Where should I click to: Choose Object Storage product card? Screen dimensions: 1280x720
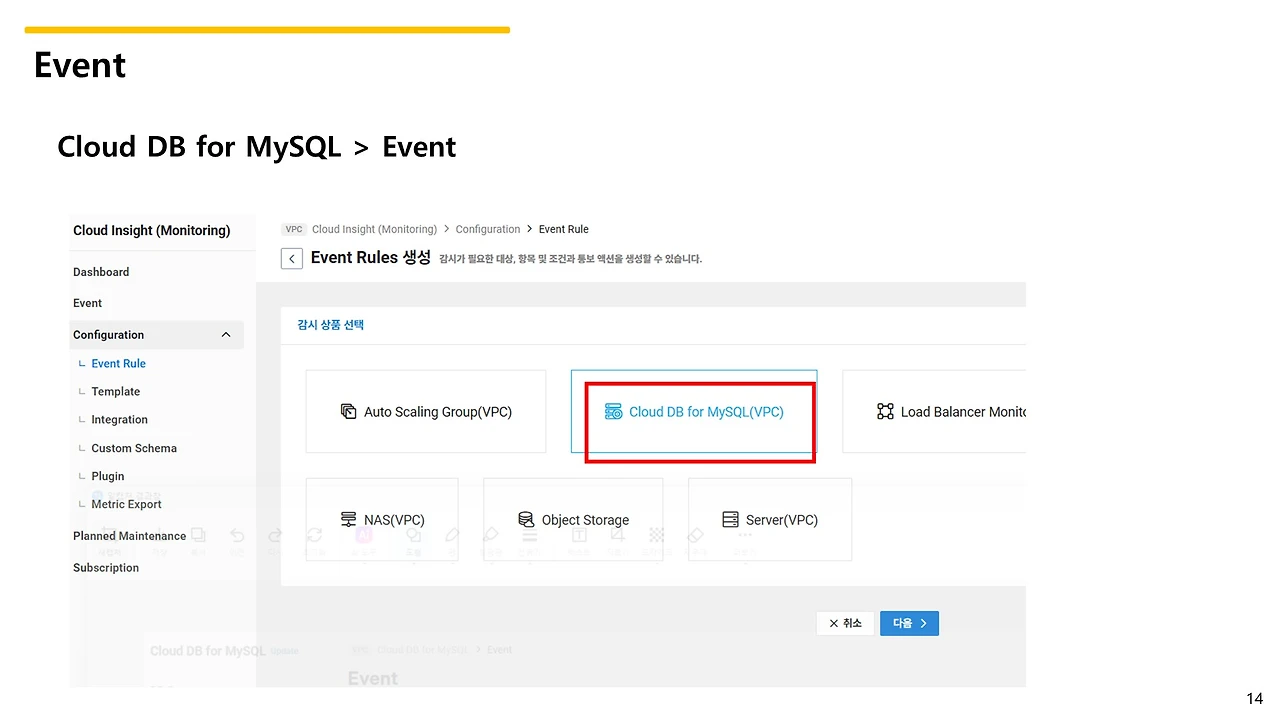(x=573, y=519)
